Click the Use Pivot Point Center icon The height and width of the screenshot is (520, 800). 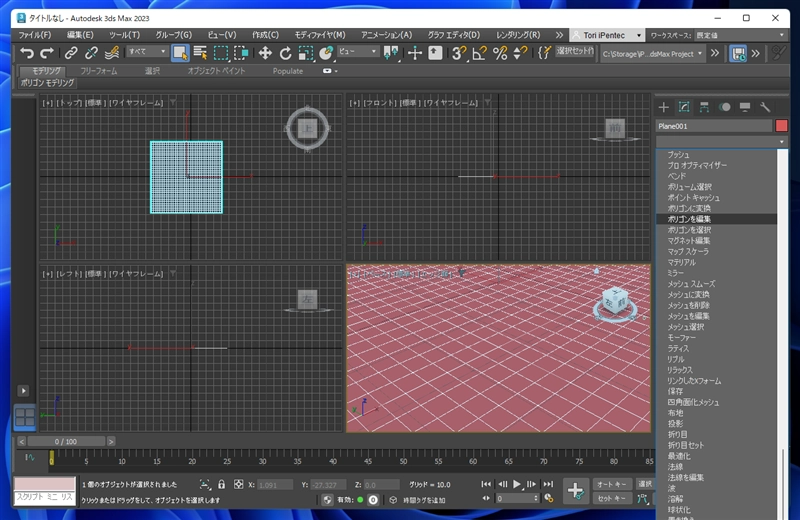pyautogui.click(x=391, y=53)
